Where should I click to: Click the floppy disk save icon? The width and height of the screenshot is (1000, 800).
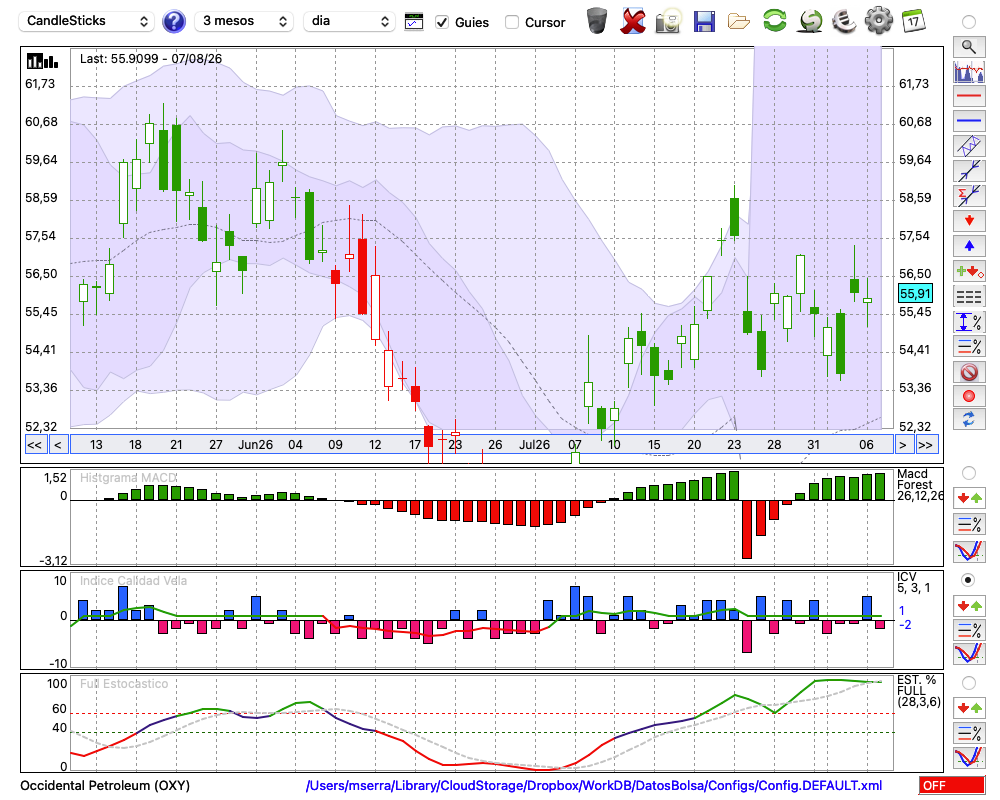pyautogui.click(x=703, y=22)
